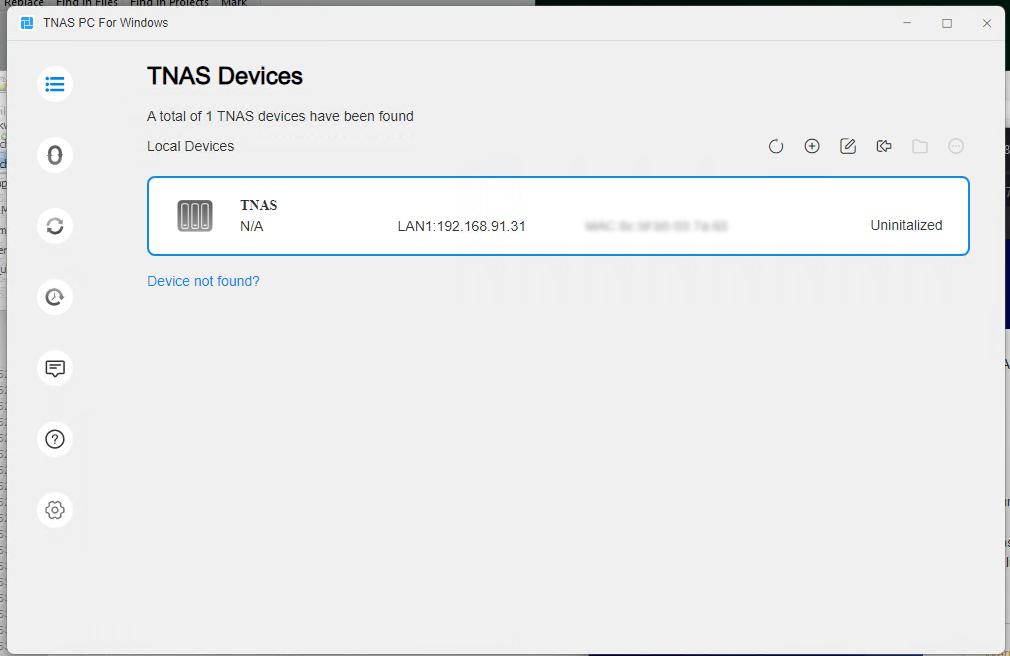
Task: Maximize the TNAS PC window
Action: click(x=947, y=23)
